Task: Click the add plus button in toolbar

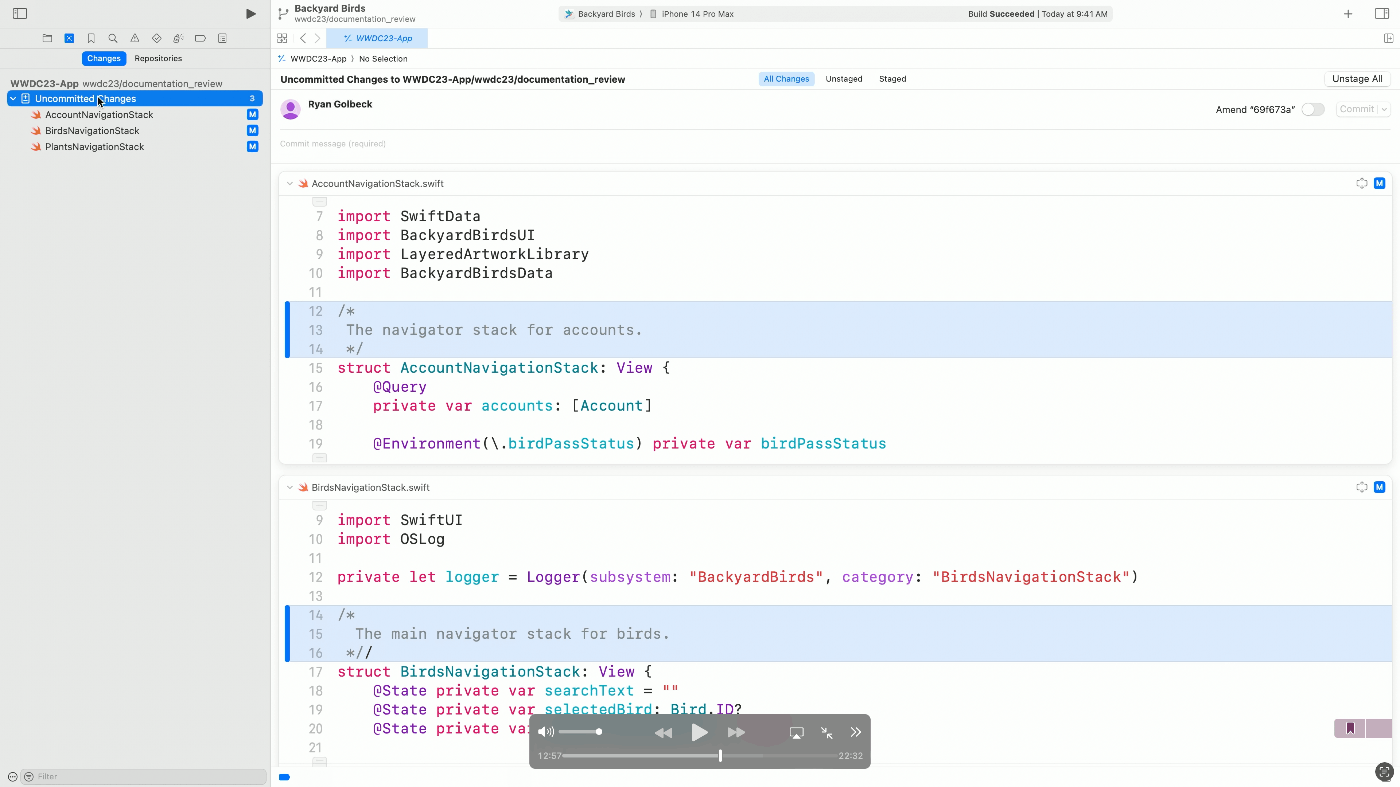Action: [1348, 14]
